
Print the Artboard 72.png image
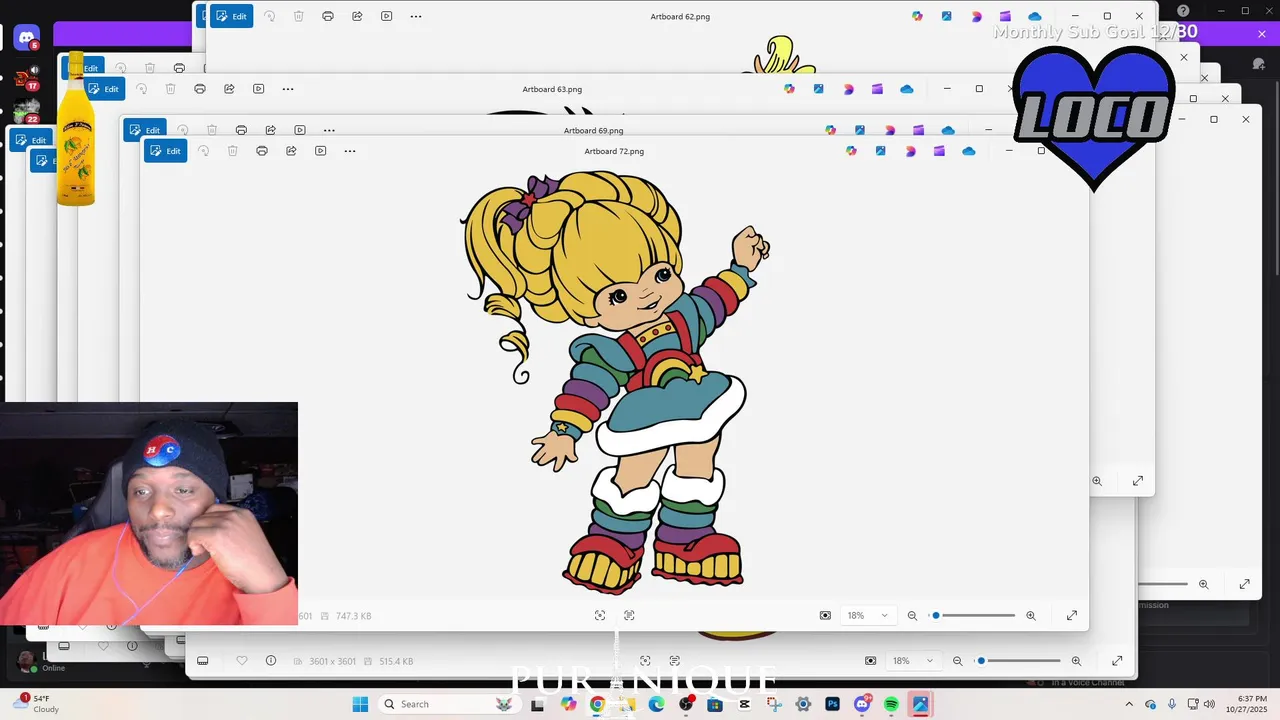tap(262, 151)
